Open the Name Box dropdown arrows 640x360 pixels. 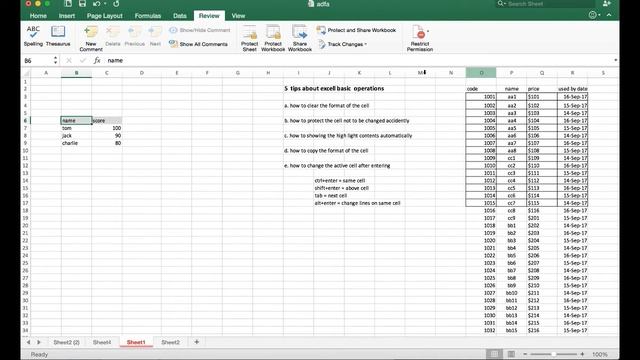pyautogui.click(x=56, y=60)
